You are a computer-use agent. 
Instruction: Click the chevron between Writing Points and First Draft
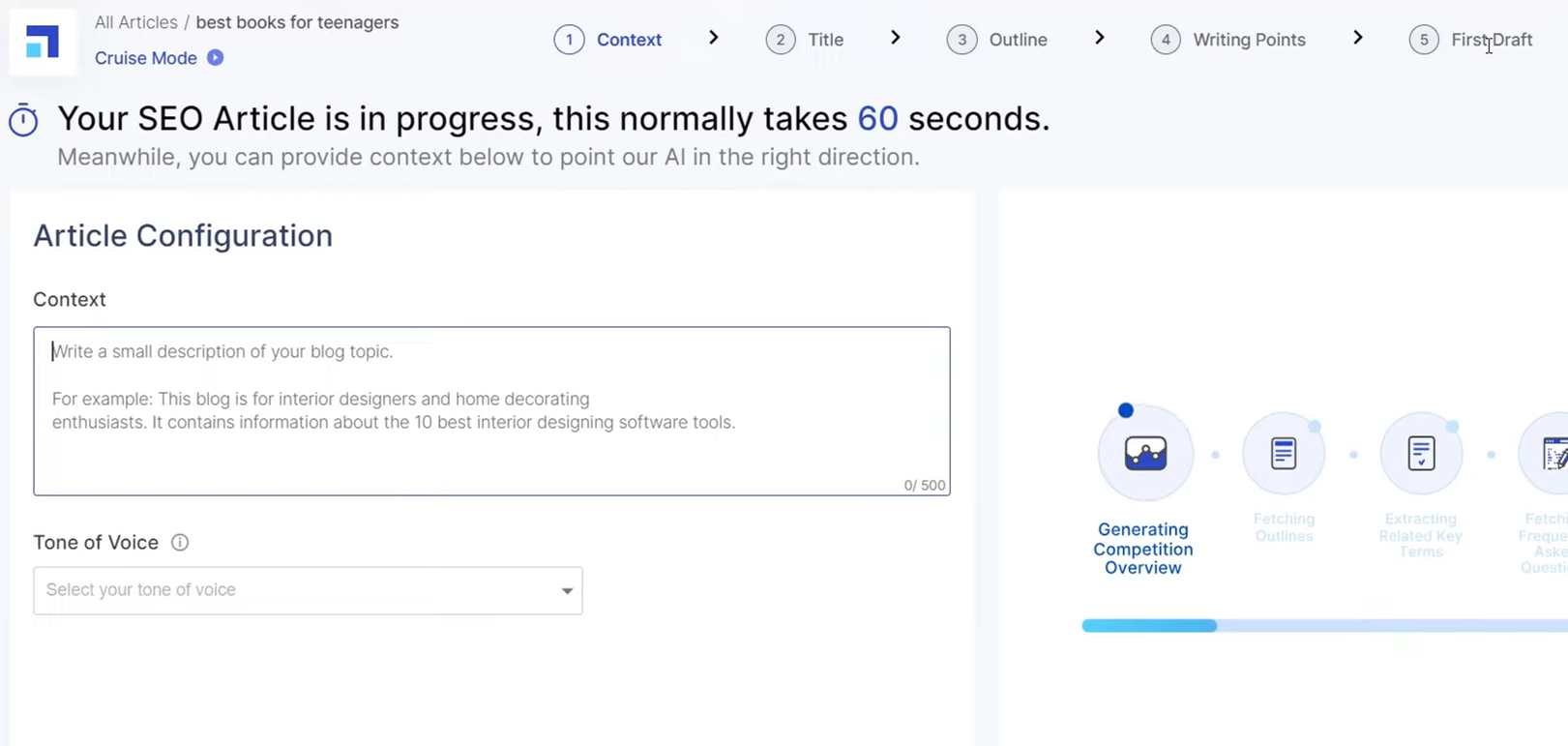[1359, 37]
